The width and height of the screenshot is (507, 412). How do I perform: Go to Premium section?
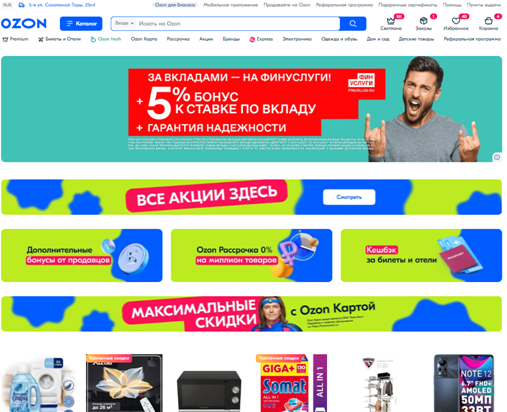pos(15,39)
